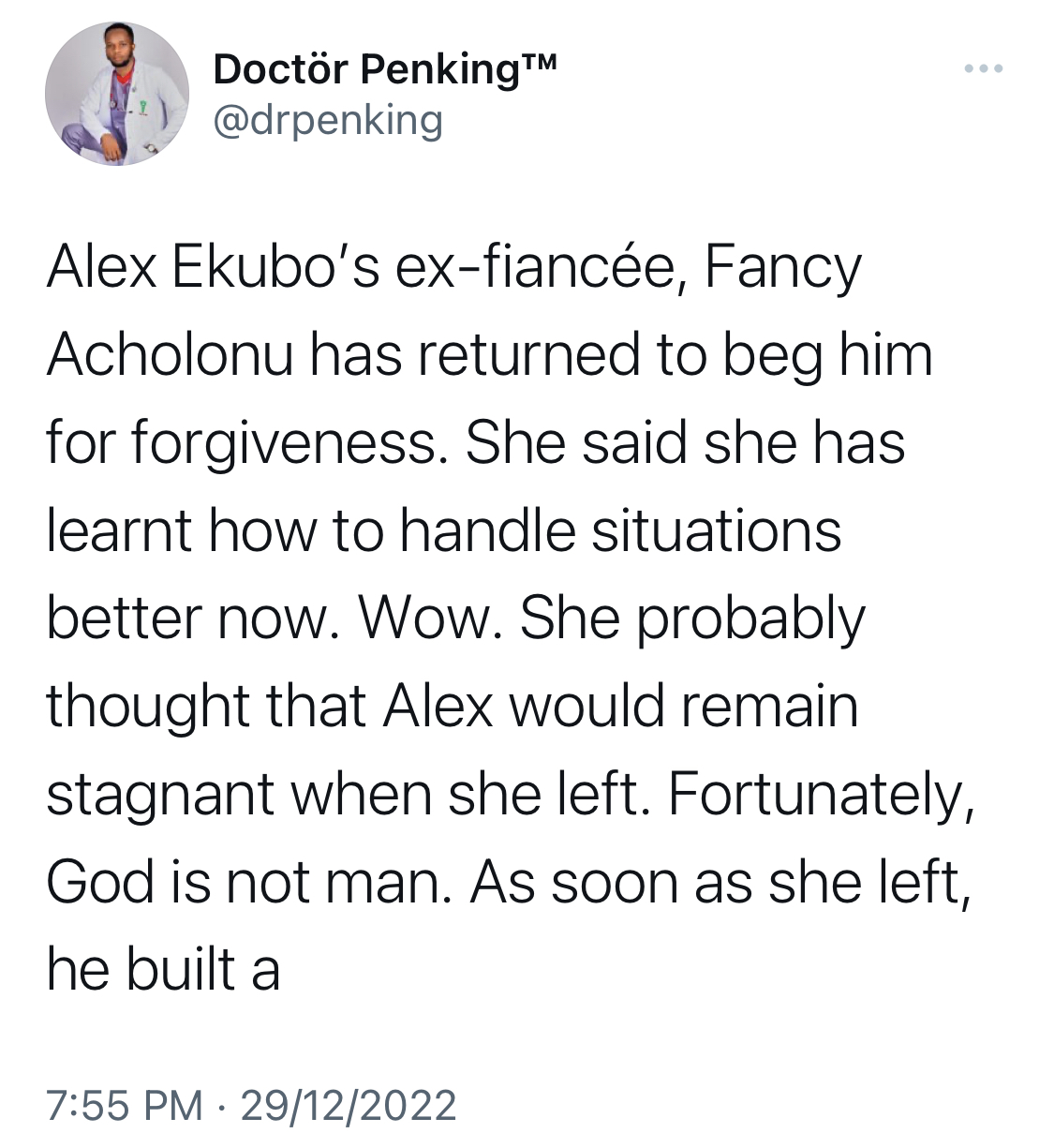The image size is (1054, 1148).
Task: Click the word "forgiveness" in the tweet
Action: click(x=284, y=444)
